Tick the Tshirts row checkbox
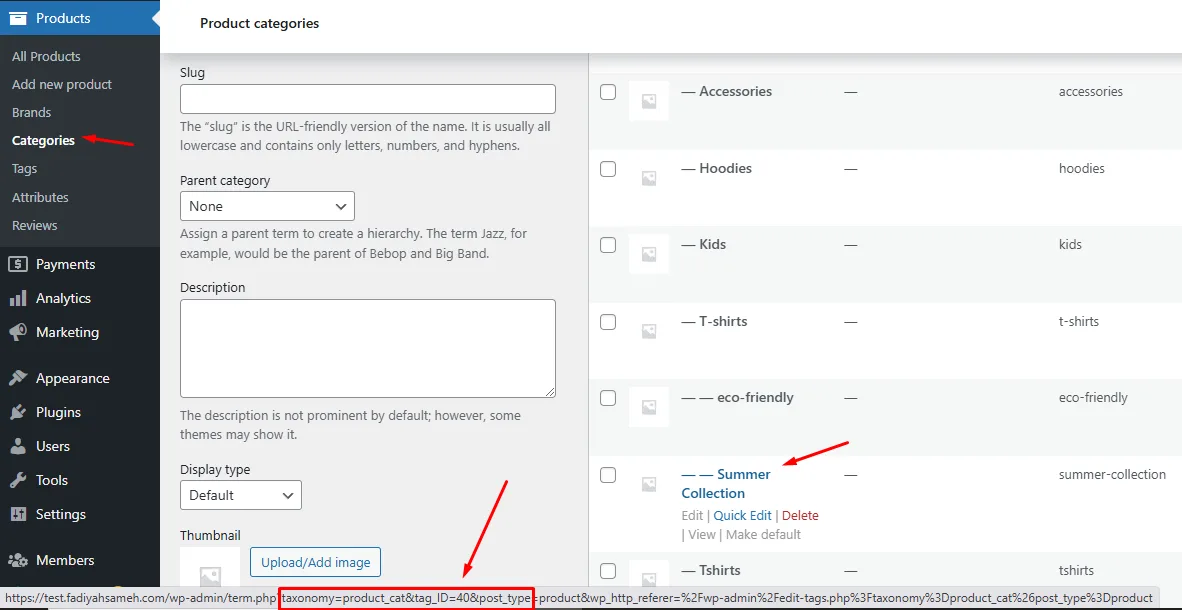The image size is (1182, 610). pyautogui.click(x=608, y=571)
